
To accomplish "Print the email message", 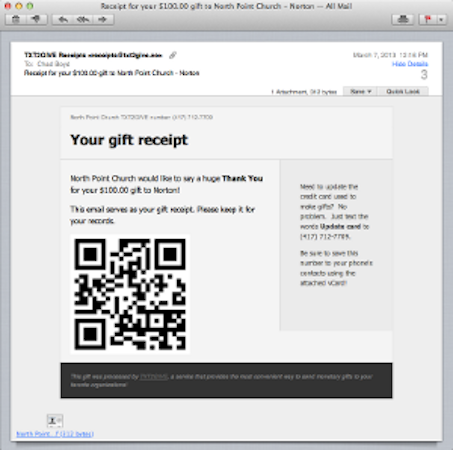I will point(403,19).
